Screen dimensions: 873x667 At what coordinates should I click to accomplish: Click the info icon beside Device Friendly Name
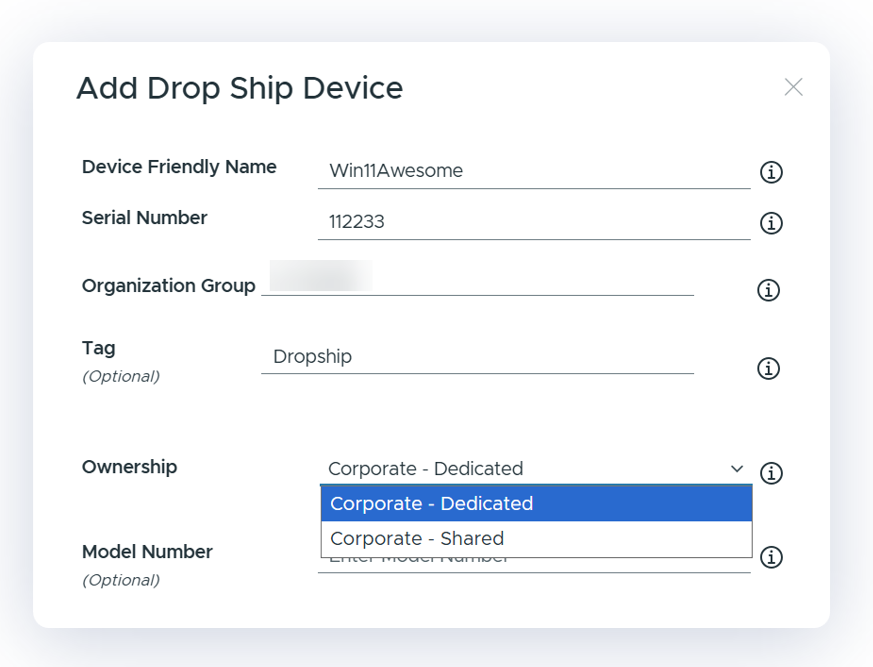[771, 172]
